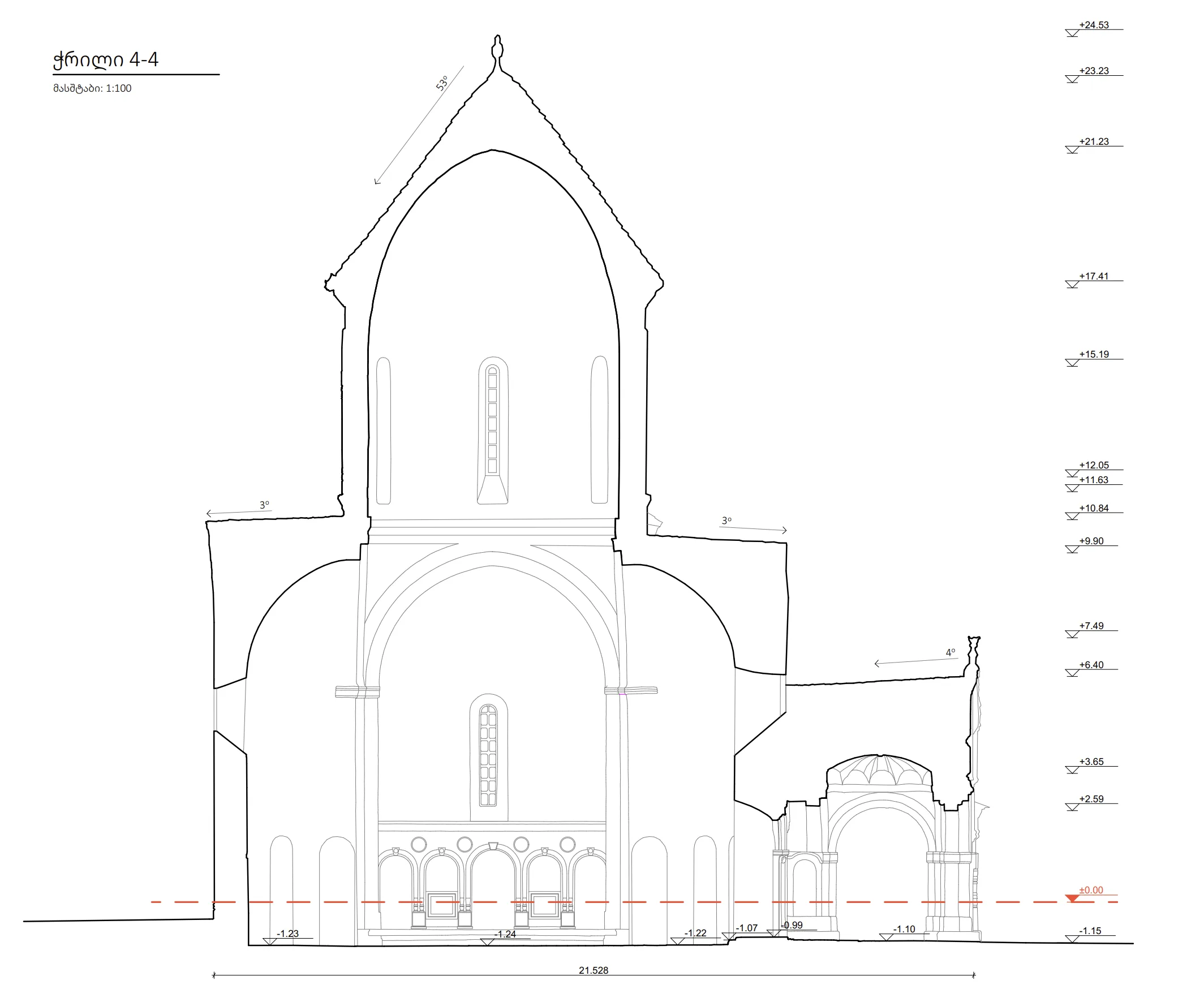
Task: Select the +10.84 elevation label
Action: point(1094,508)
